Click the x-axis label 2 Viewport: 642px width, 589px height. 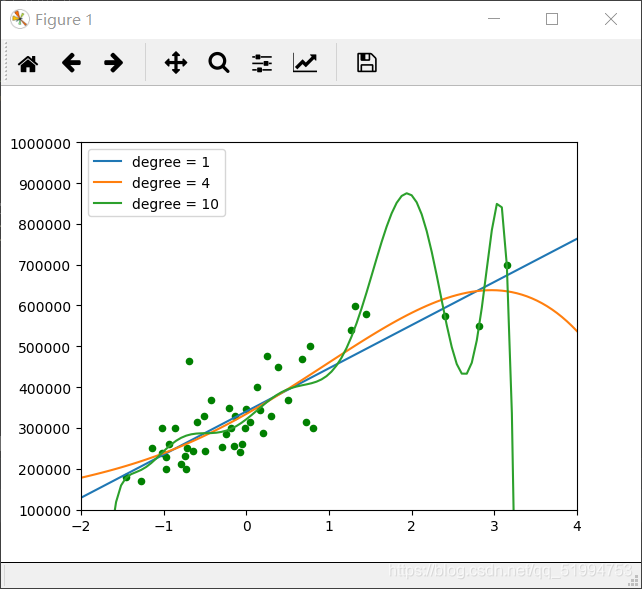(411, 526)
